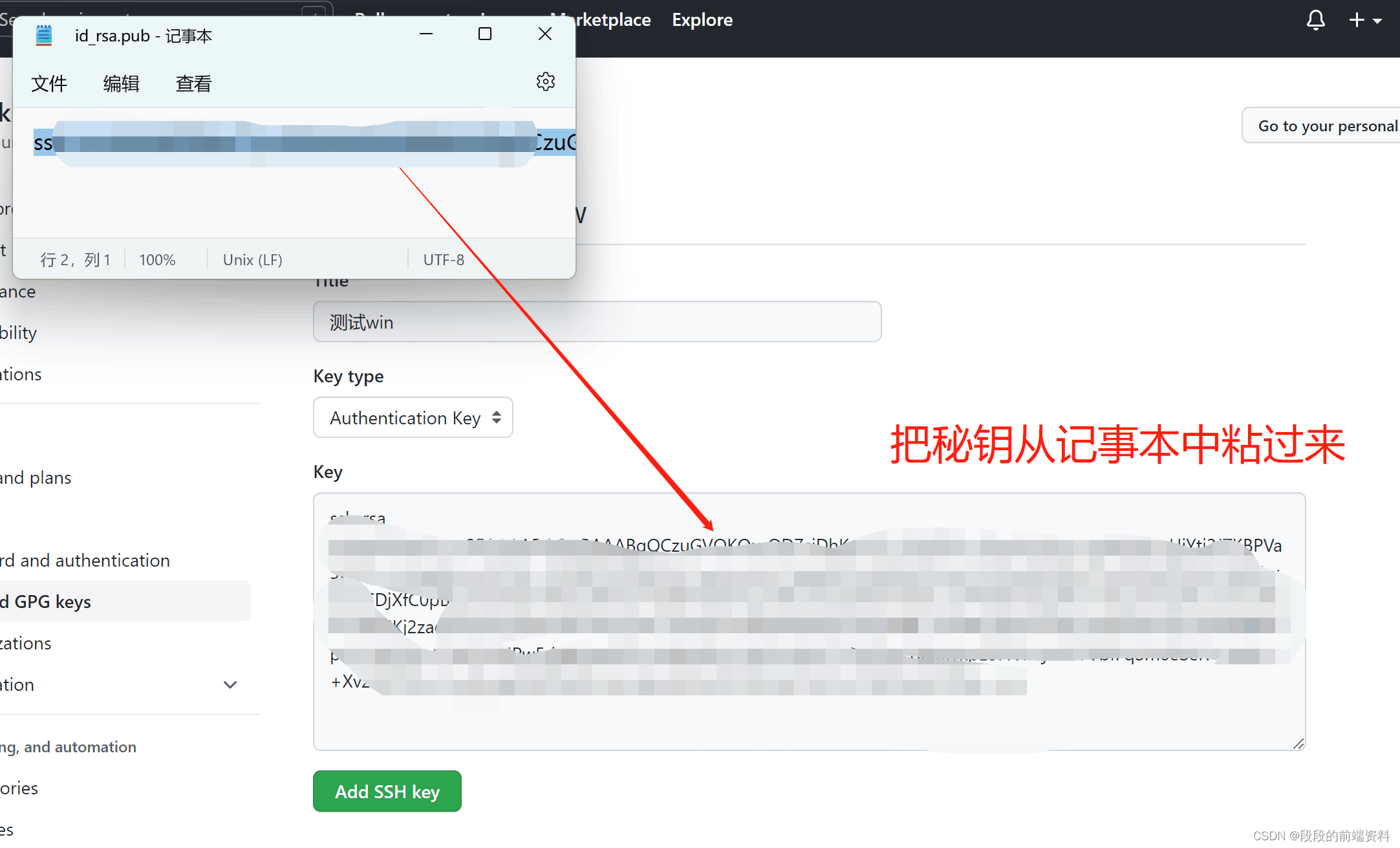Click the 100% zoom indicator in Notepad
The image size is (1400, 848).
tap(156, 259)
